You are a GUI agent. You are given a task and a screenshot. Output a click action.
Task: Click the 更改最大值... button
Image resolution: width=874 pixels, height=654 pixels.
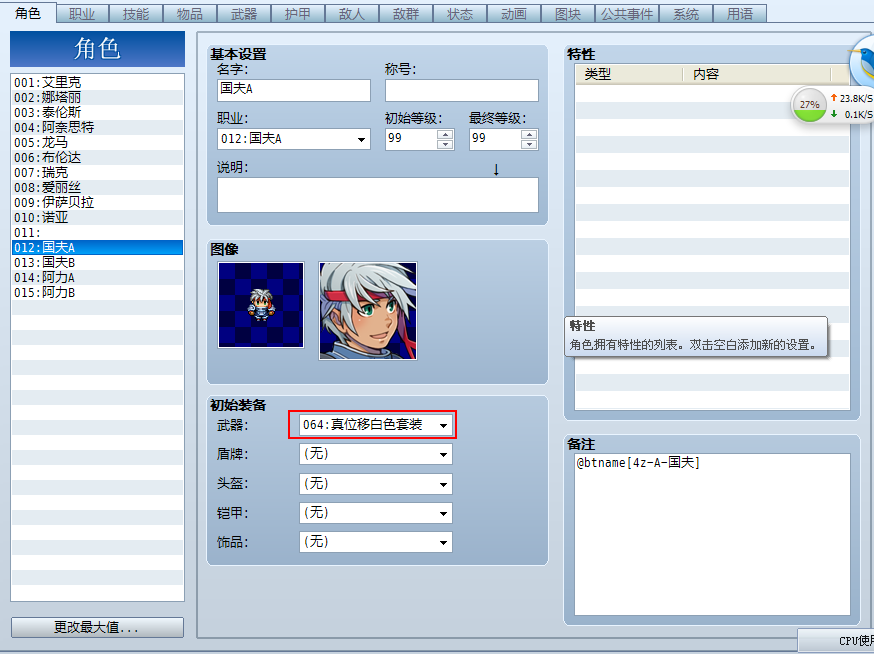click(97, 627)
